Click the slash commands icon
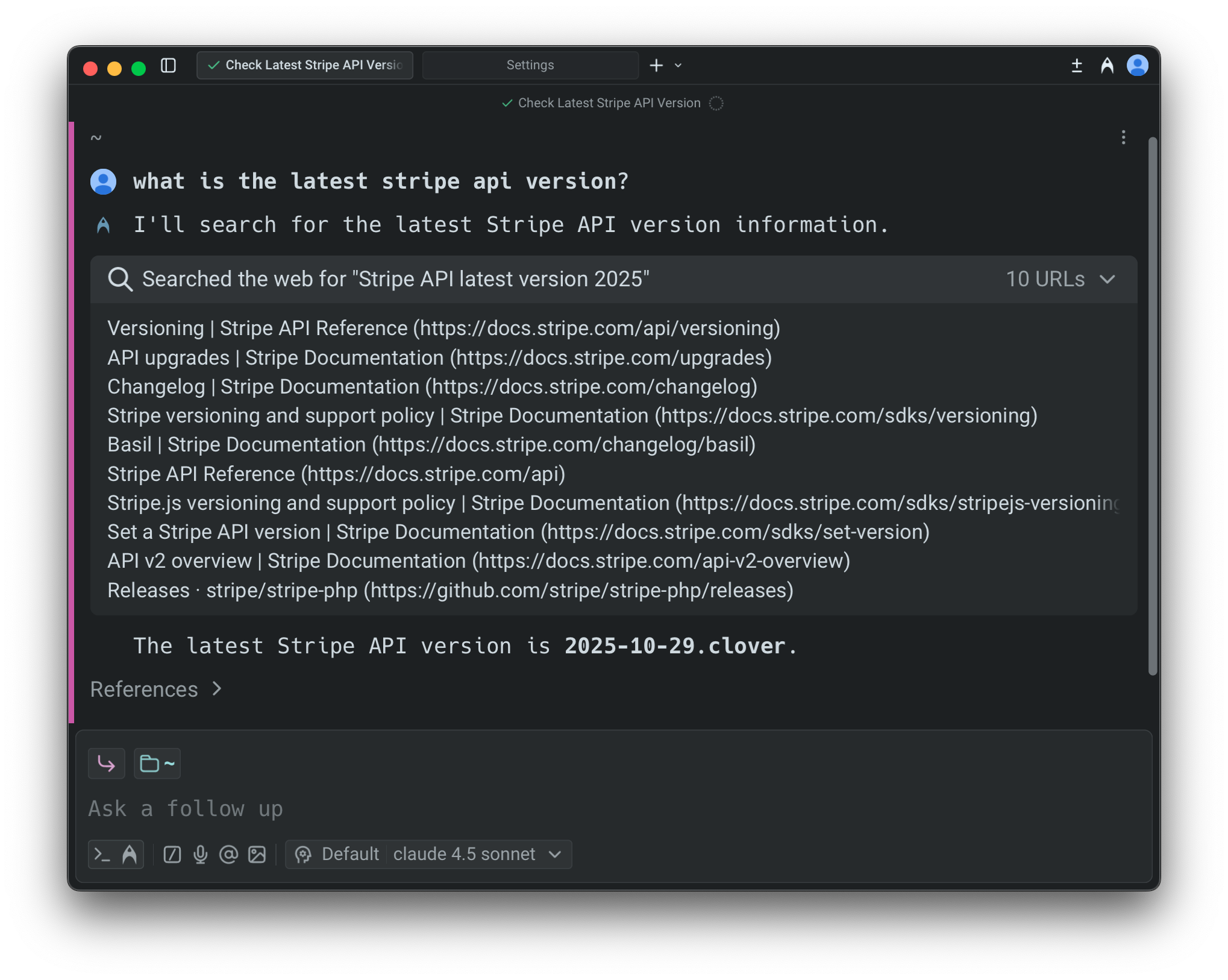The height and width of the screenshot is (980, 1228). tap(172, 855)
